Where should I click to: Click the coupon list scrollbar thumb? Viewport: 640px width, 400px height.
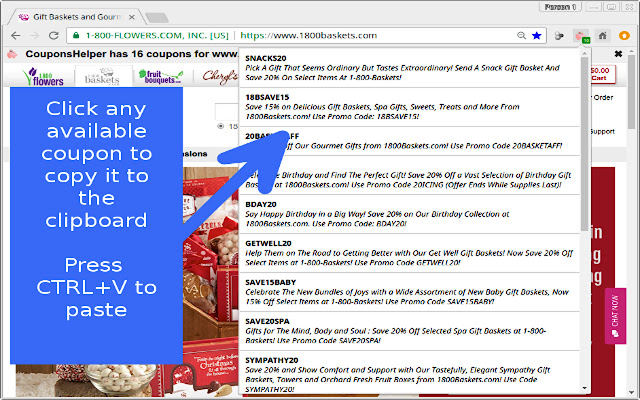(x=584, y=144)
